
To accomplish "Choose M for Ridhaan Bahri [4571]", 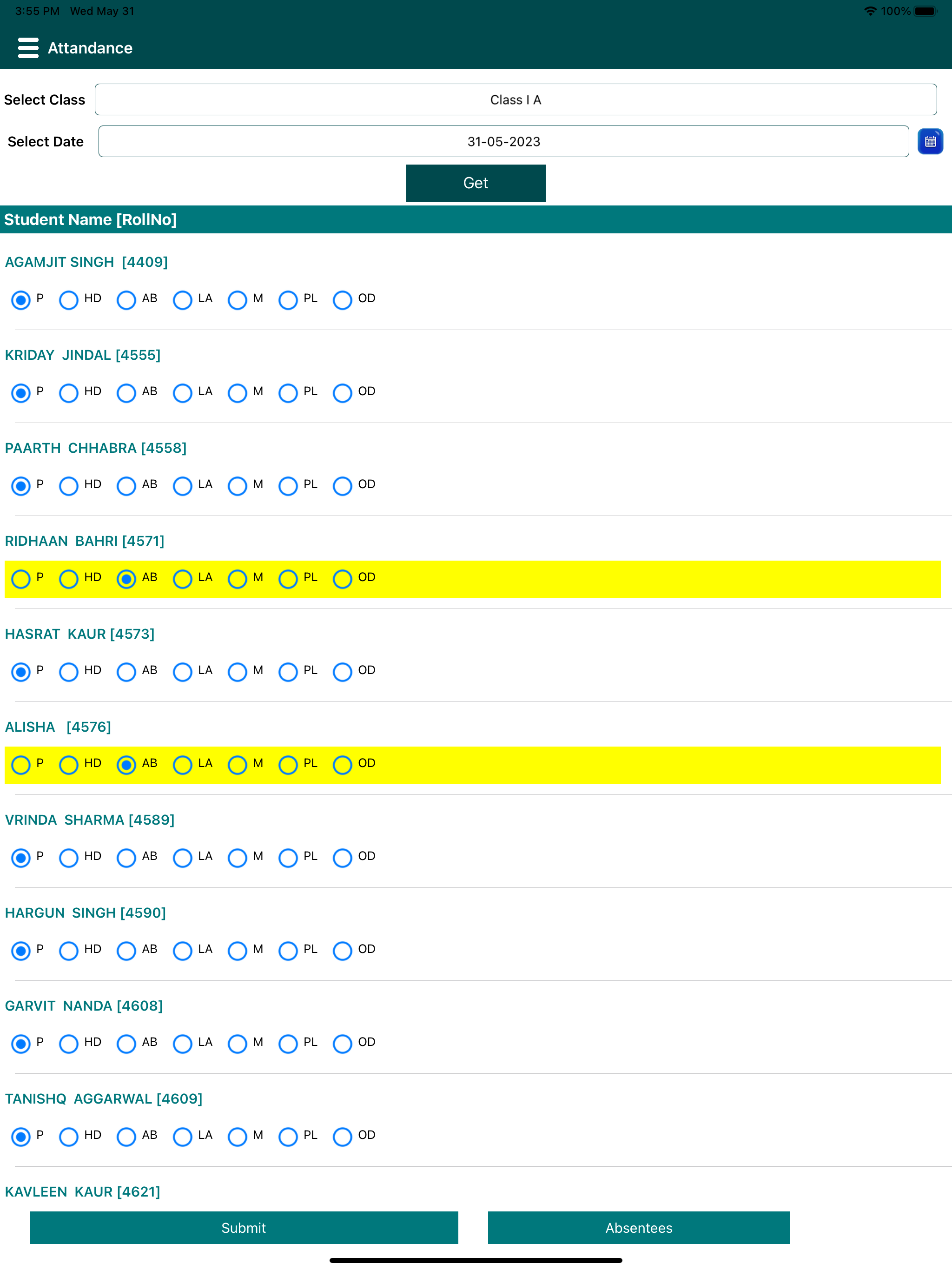I will [237, 579].
